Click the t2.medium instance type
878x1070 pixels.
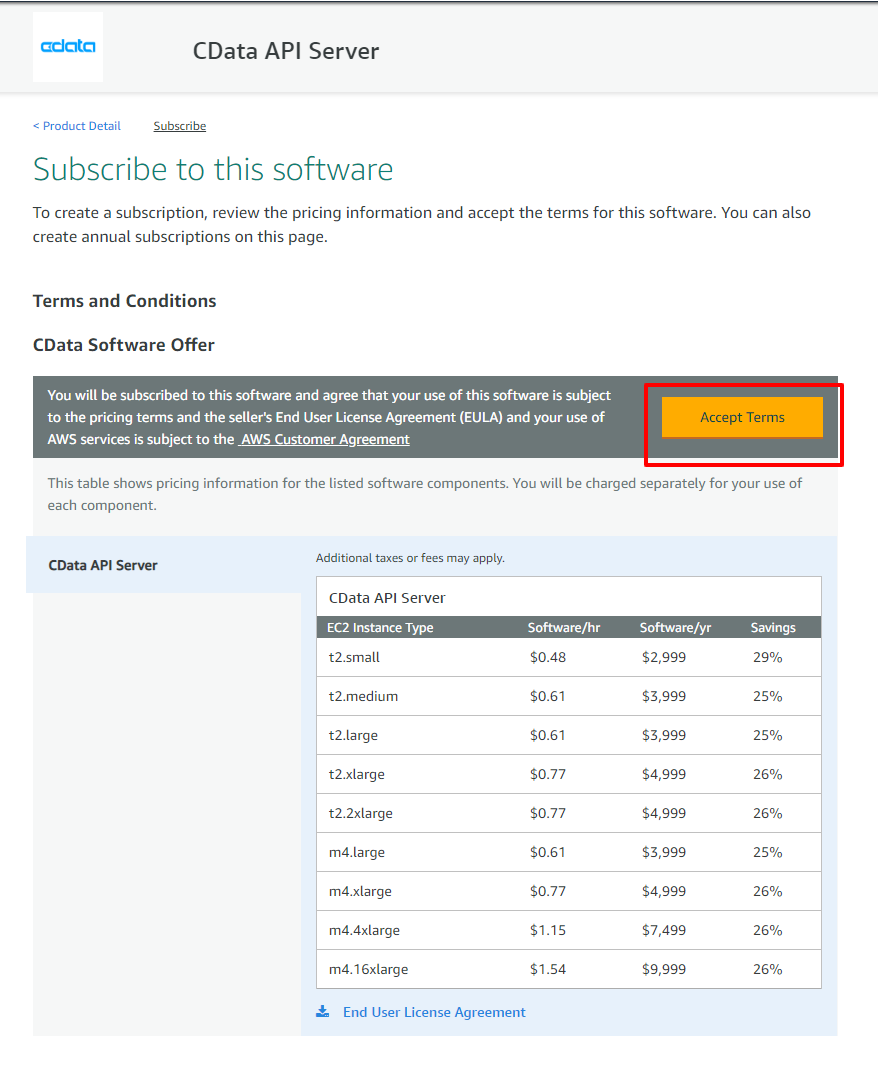pyautogui.click(x=363, y=696)
